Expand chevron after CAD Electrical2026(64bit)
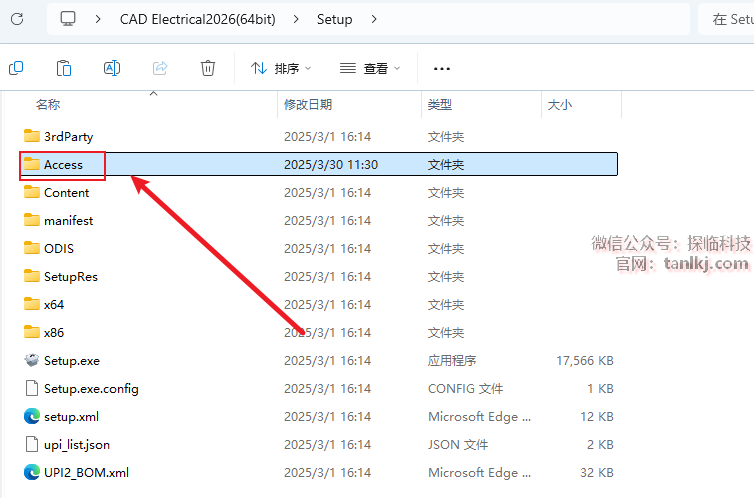The height and width of the screenshot is (498, 754). pos(296,19)
